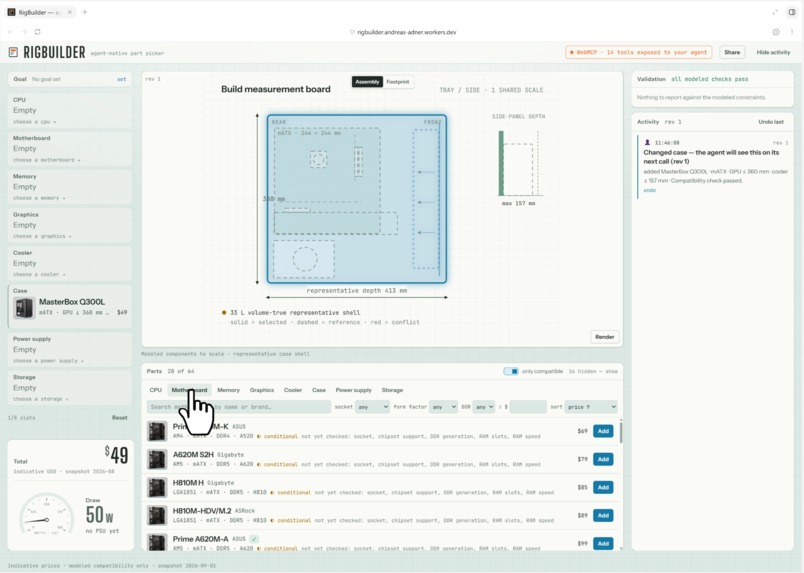The image size is (804, 573).
Task: Click the Prime A620M-A motherboard thumbnail
Action: click(157, 542)
